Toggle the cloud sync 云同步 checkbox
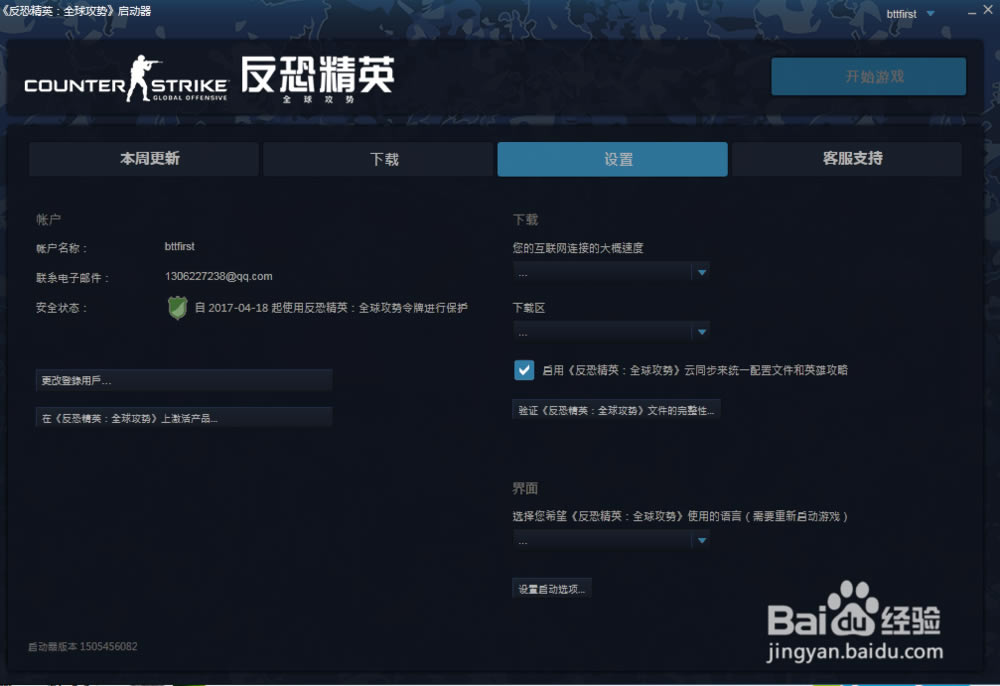 coord(524,370)
